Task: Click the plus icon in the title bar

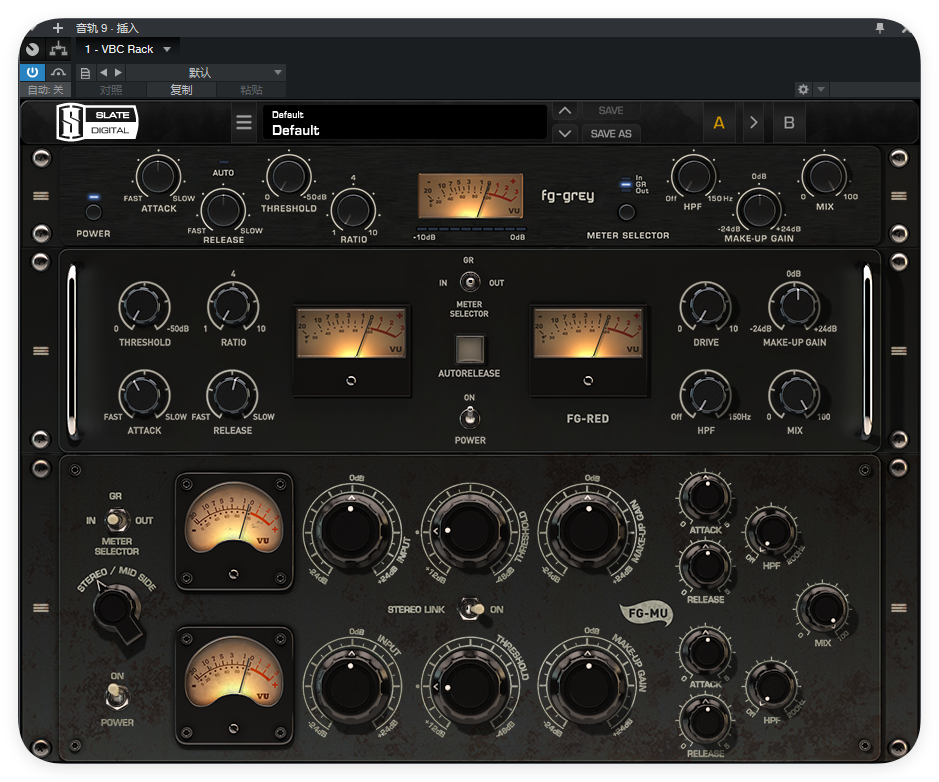Action: [57, 28]
